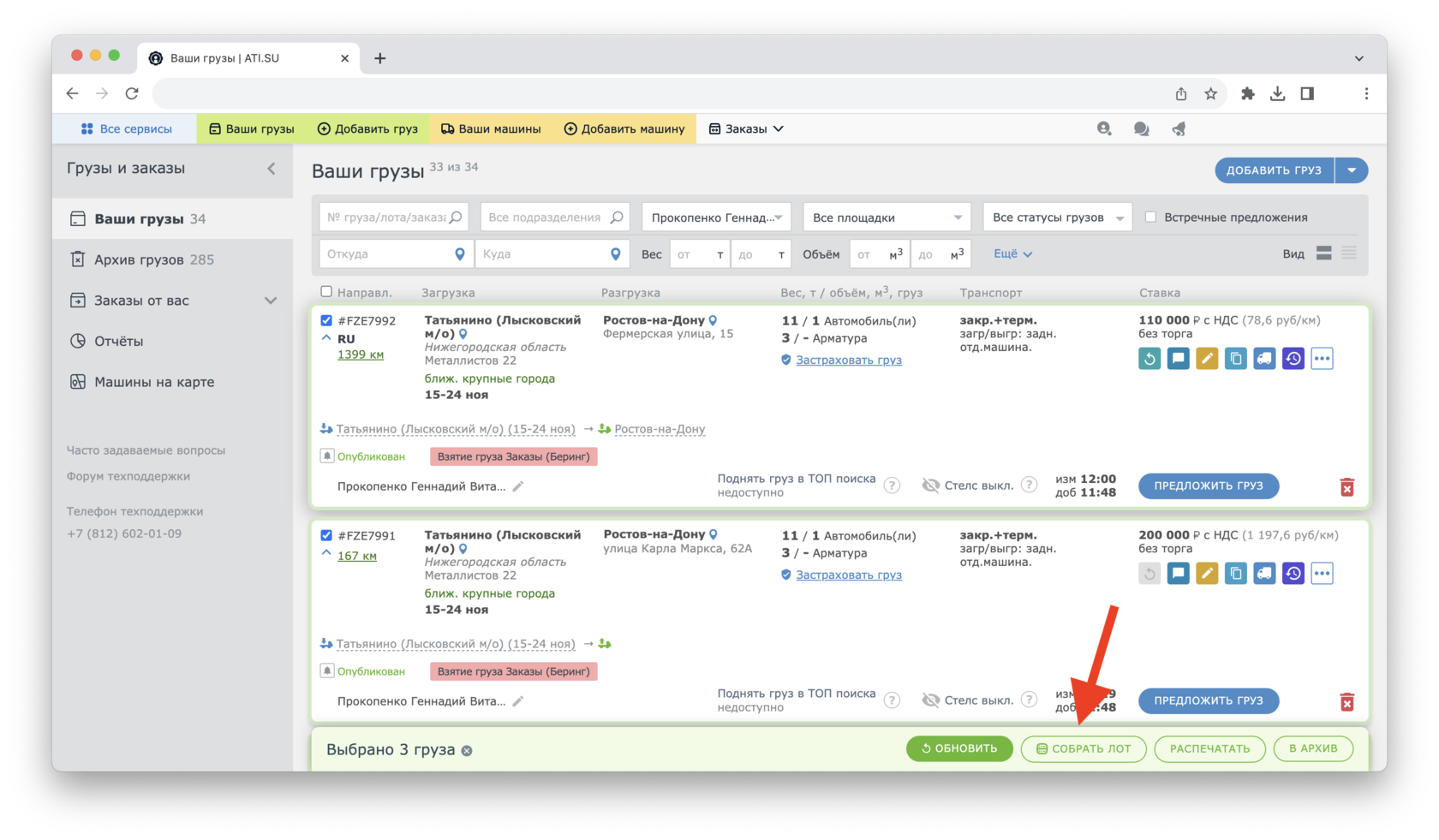The image size is (1439, 840).
Task: Delete cargo #FZE7992 with red trash icon
Action: pyautogui.click(x=1347, y=487)
